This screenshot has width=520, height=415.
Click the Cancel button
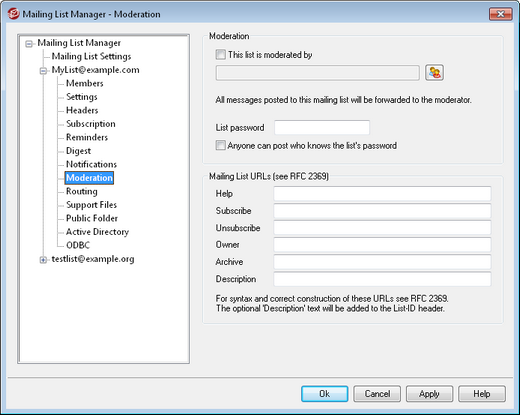377,394
